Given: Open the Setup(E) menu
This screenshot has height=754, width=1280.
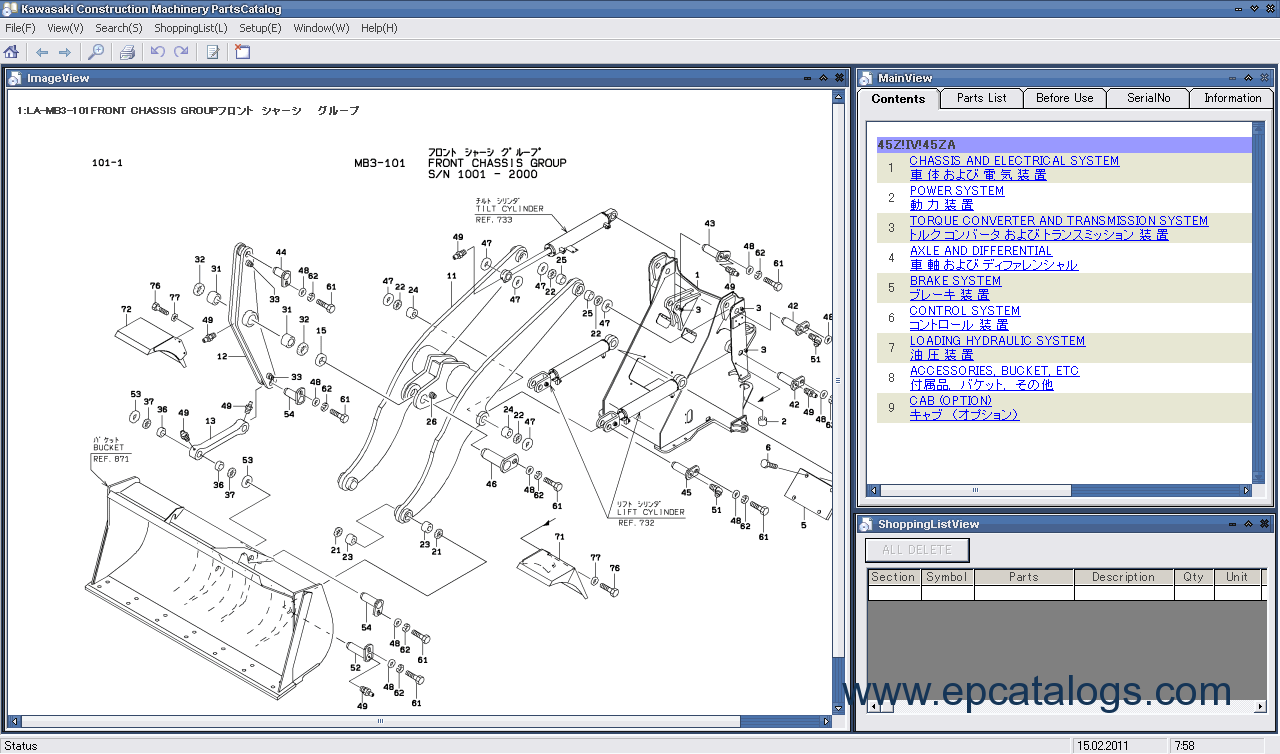Looking at the screenshot, I should [x=259, y=28].
